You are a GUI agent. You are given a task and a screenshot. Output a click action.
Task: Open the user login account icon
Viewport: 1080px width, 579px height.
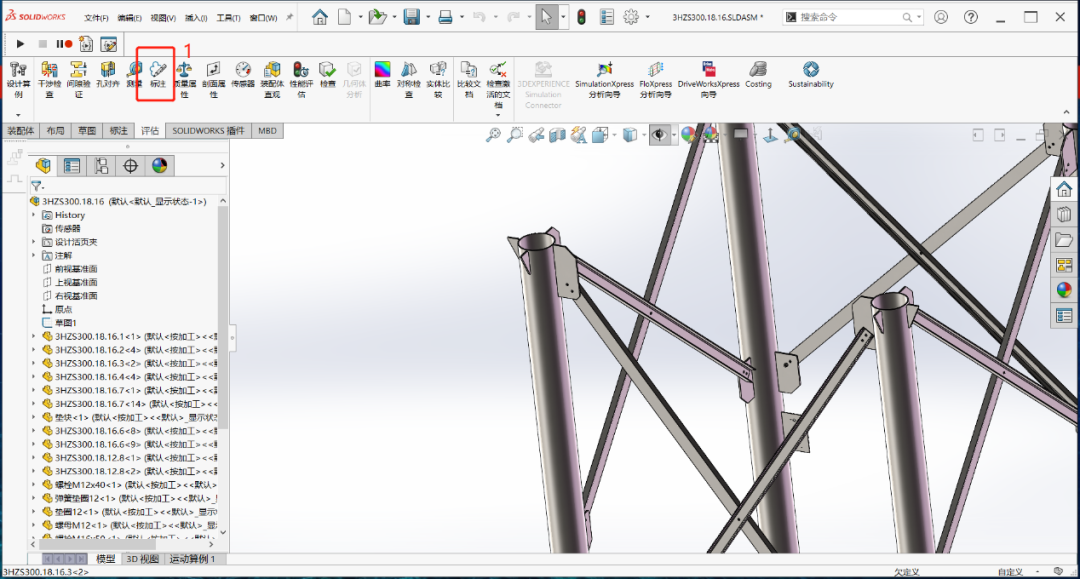(x=941, y=17)
